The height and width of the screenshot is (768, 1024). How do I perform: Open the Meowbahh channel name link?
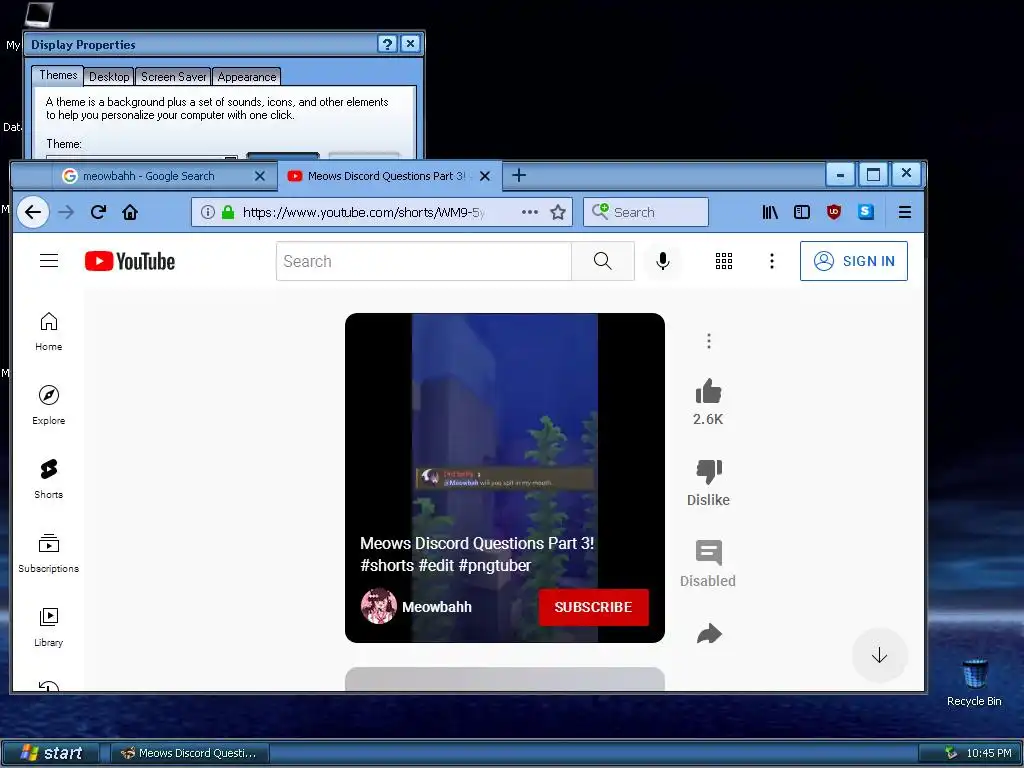pyautogui.click(x=437, y=607)
